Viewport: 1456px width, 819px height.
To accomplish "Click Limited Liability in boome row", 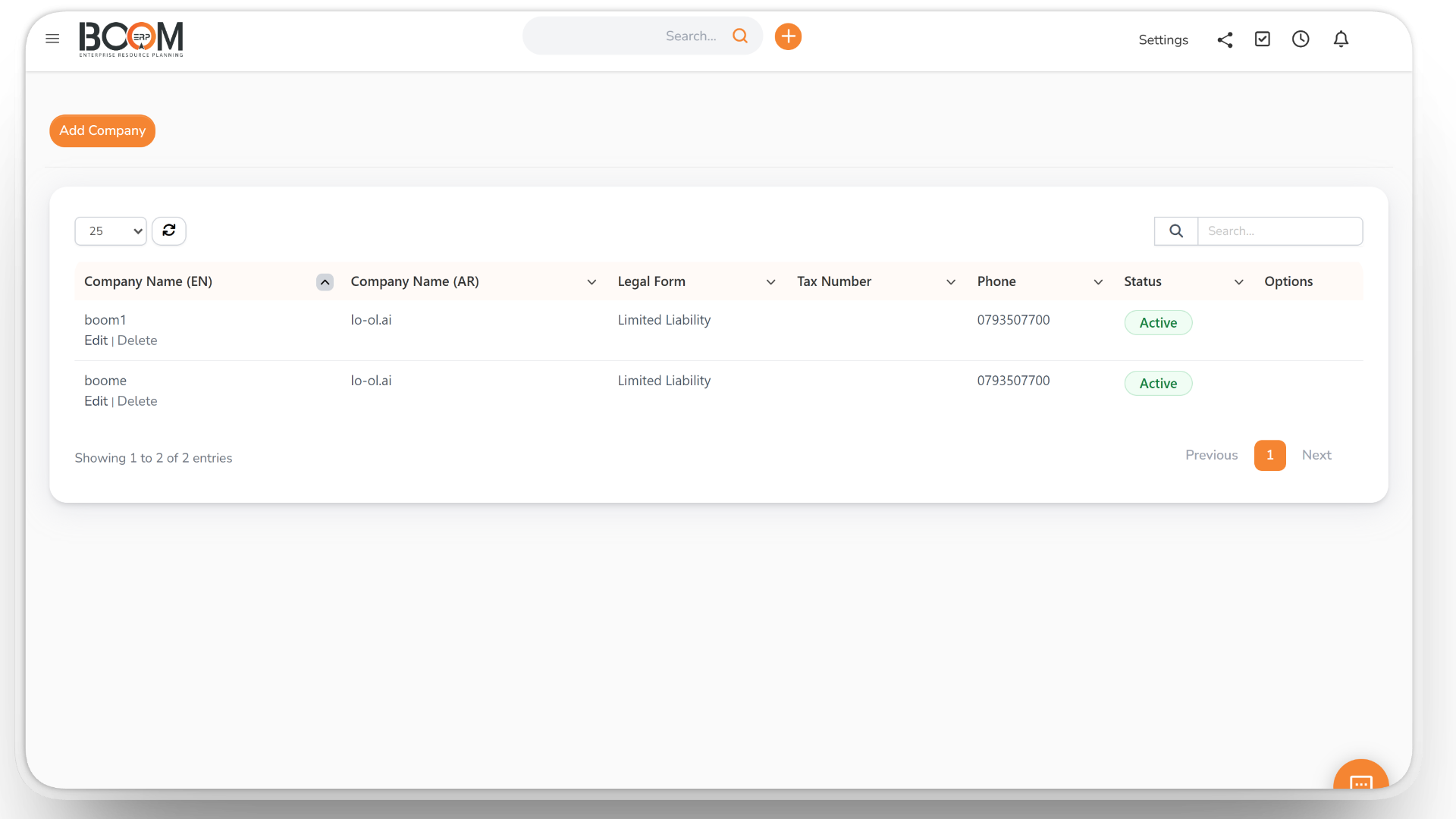I will pyautogui.click(x=664, y=381).
